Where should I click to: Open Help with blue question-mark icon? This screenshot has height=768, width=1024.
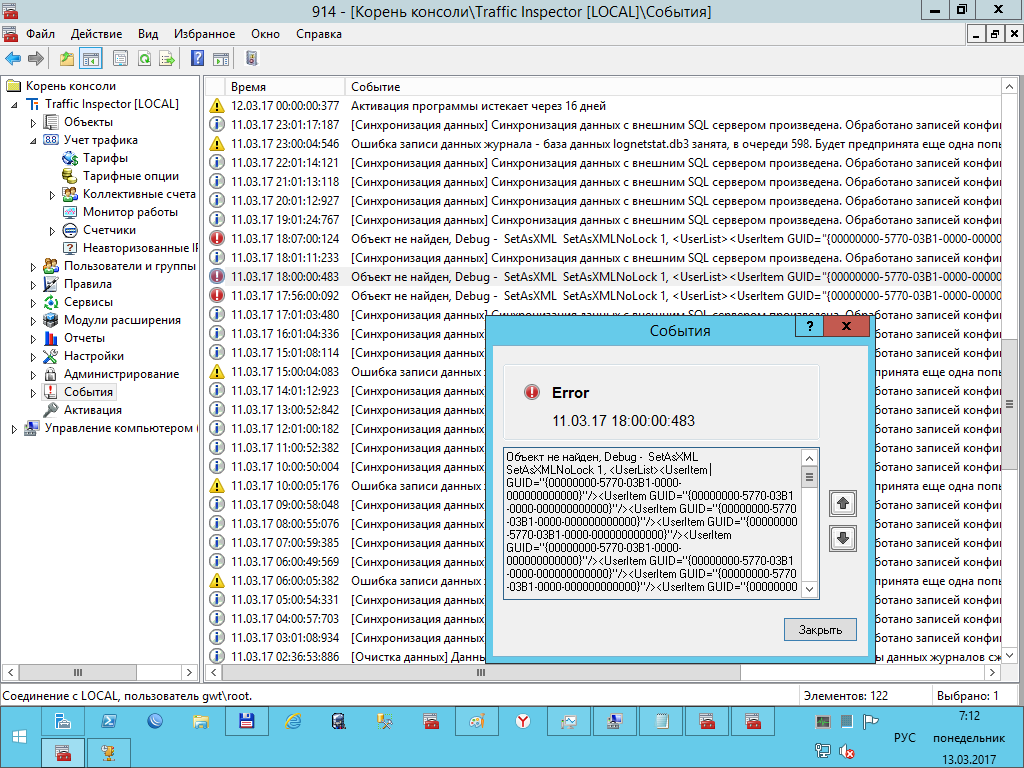(x=197, y=59)
